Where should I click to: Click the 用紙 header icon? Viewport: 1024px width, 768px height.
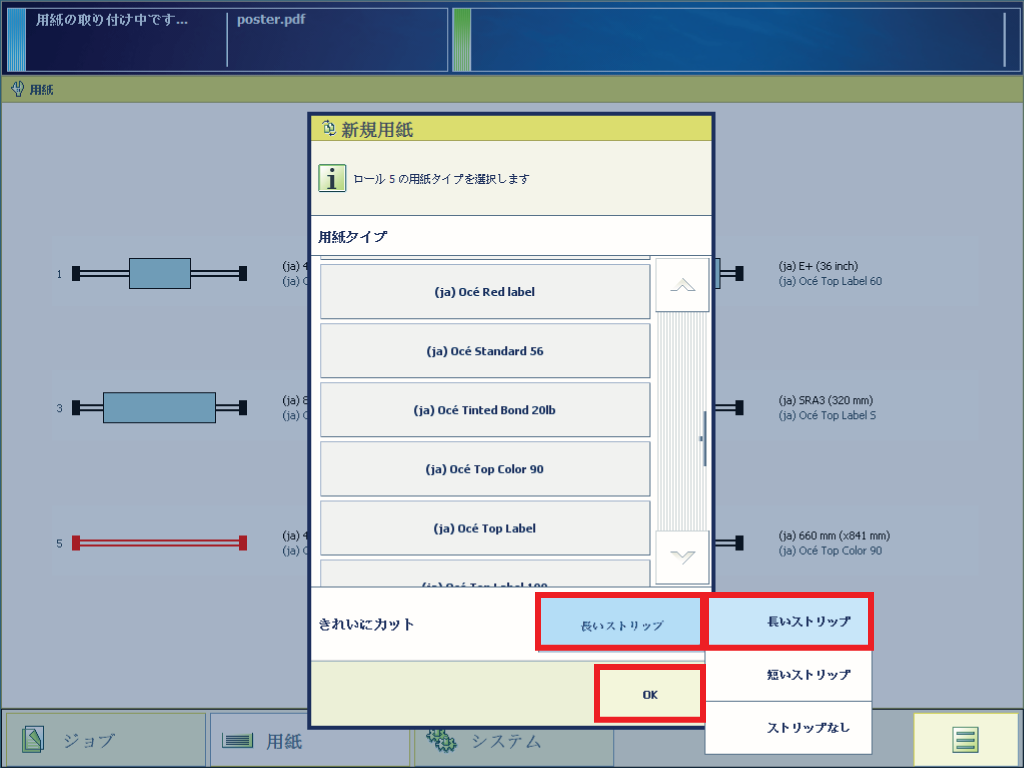click(x=18, y=89)
